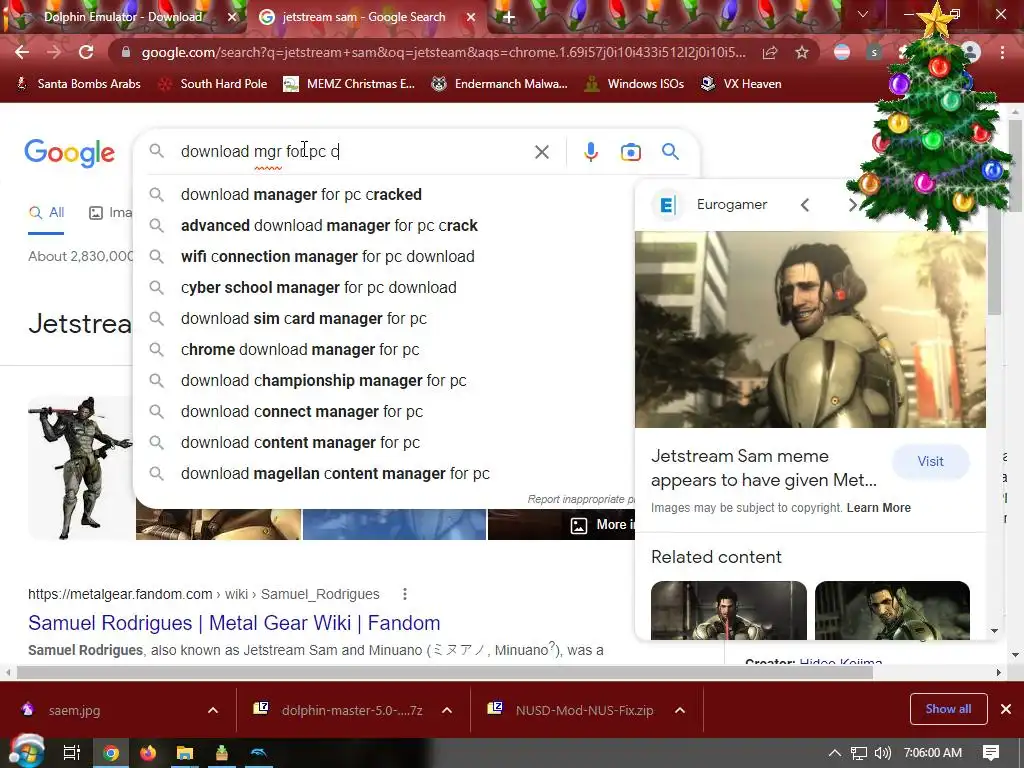Open Jetstream Sam character thumbnail with sword
Image resolution: width=1024 pixels, height=768 pixels.
[x=81, y=468]
